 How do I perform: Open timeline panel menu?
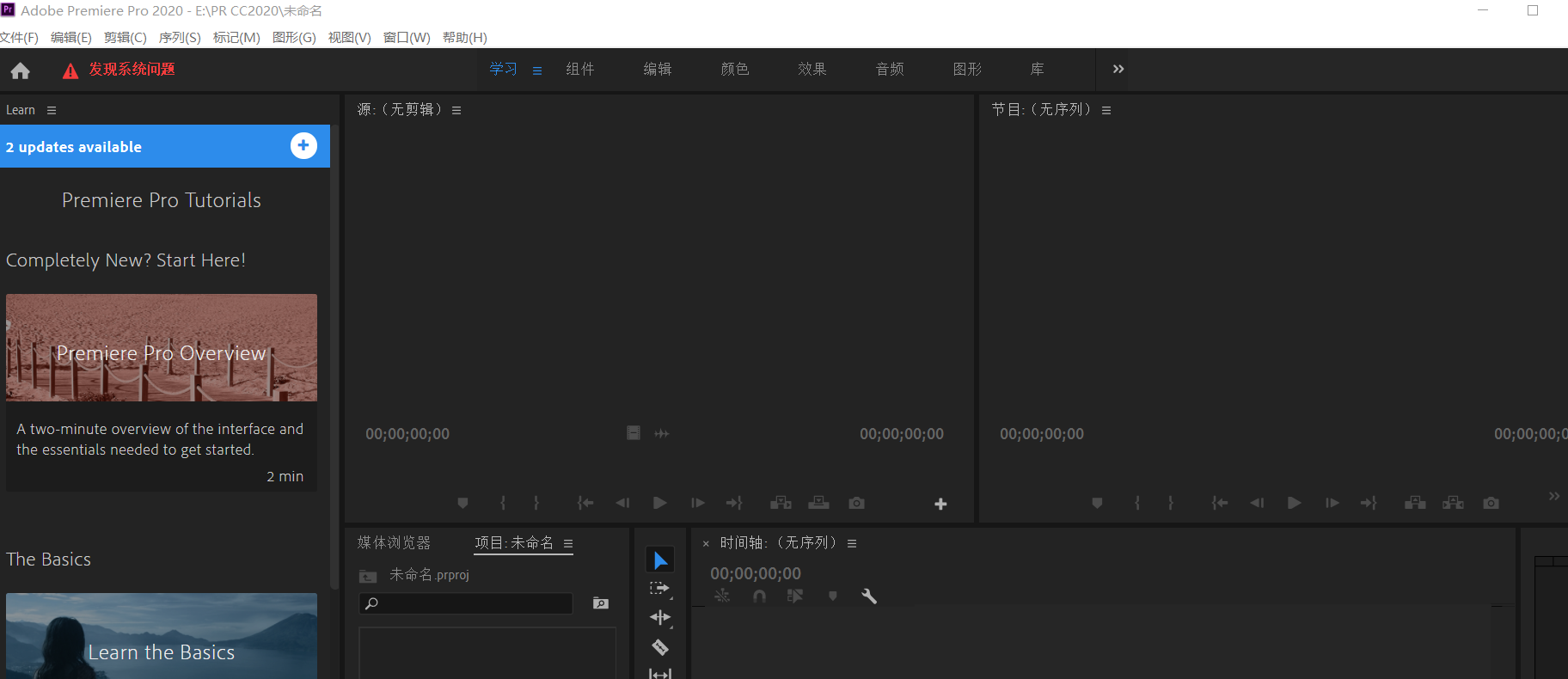click(x=852, y=543)
